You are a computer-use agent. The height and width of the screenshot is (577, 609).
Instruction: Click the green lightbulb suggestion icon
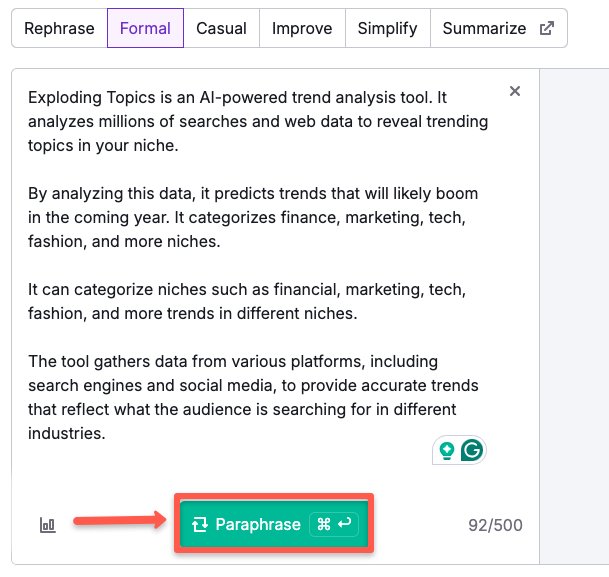tap(446, 450)
